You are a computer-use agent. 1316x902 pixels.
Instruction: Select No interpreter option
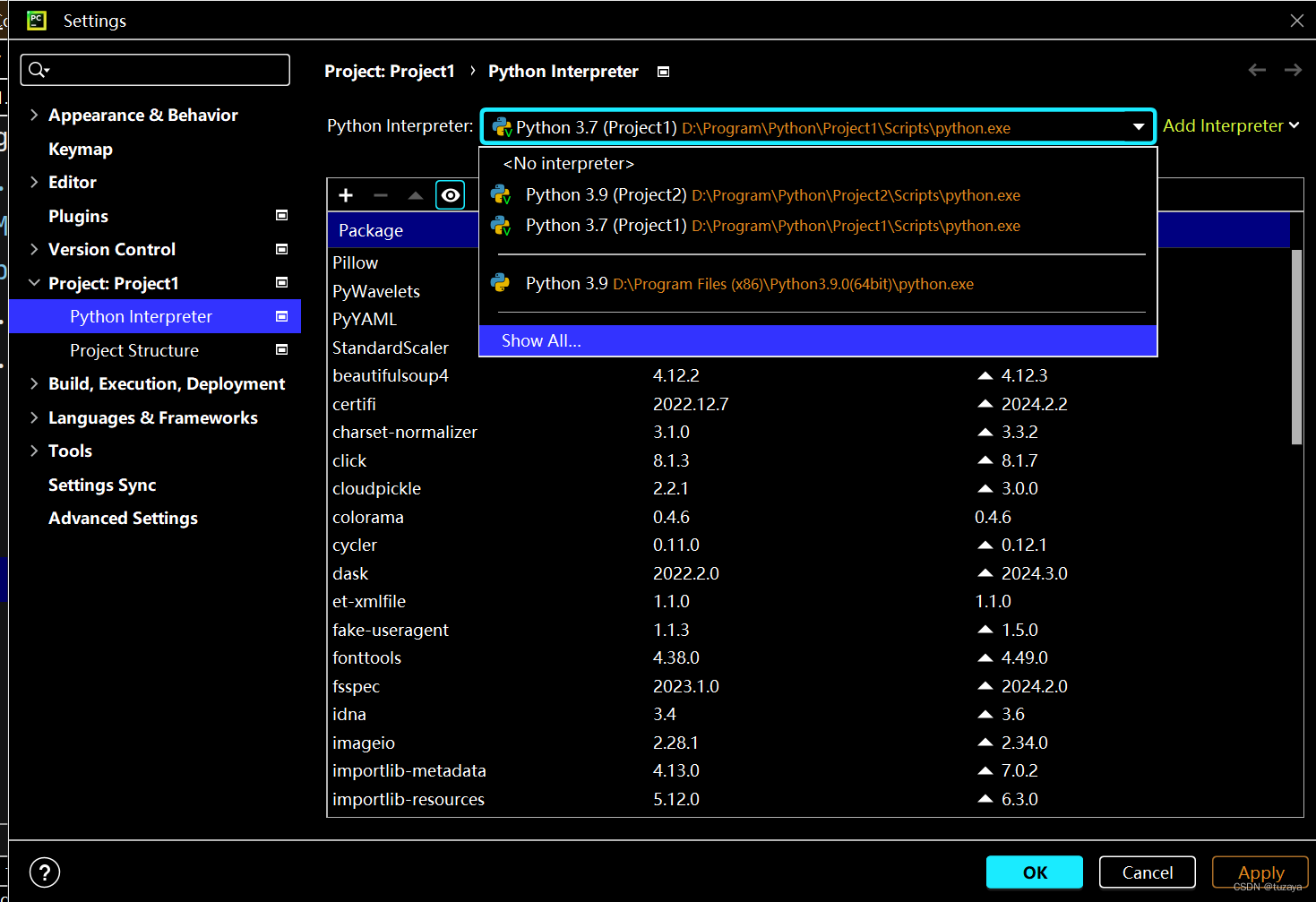point(818,164)
